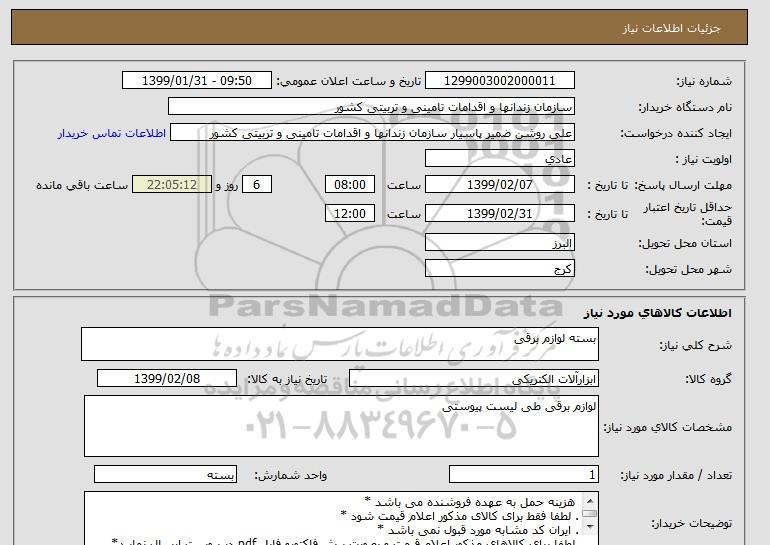Click the general description box بسته لوازم برقی

pos(340,344)
